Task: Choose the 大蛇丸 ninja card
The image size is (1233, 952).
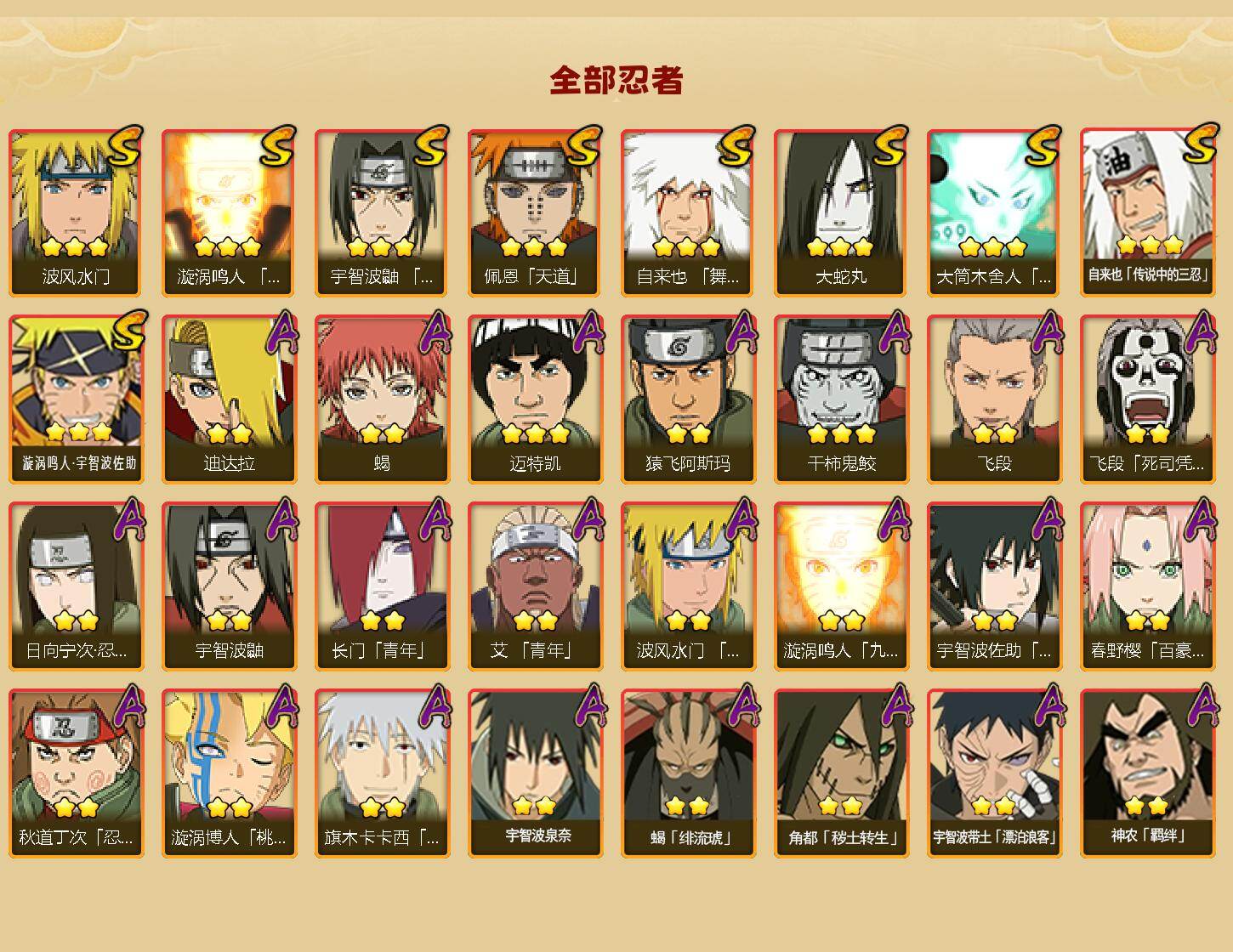Action: pyautogui.click(x=841, y=212)
